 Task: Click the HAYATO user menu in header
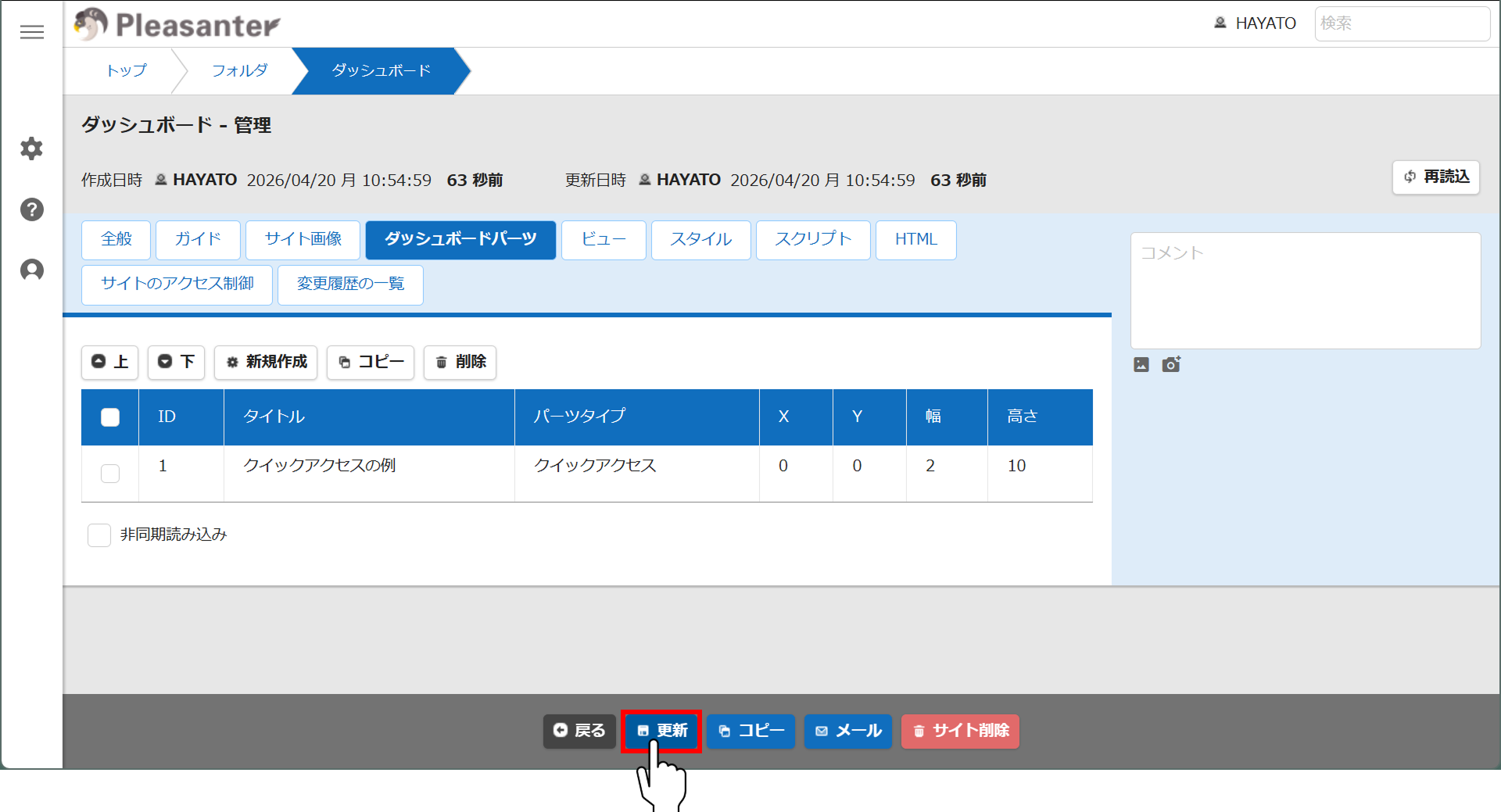coord(1255,23)
